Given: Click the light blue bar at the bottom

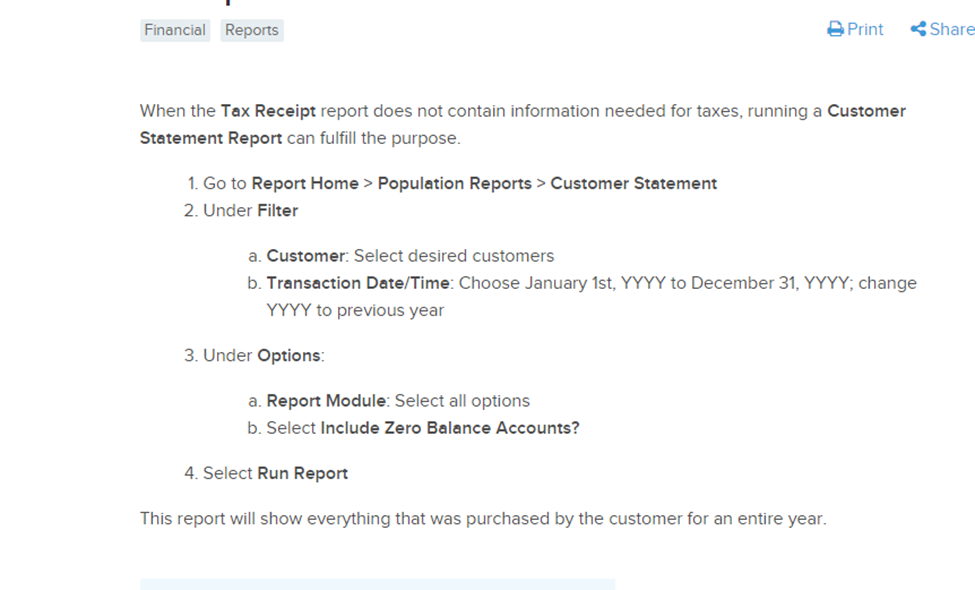Looking at the screenshot, I should pos(377,584).
